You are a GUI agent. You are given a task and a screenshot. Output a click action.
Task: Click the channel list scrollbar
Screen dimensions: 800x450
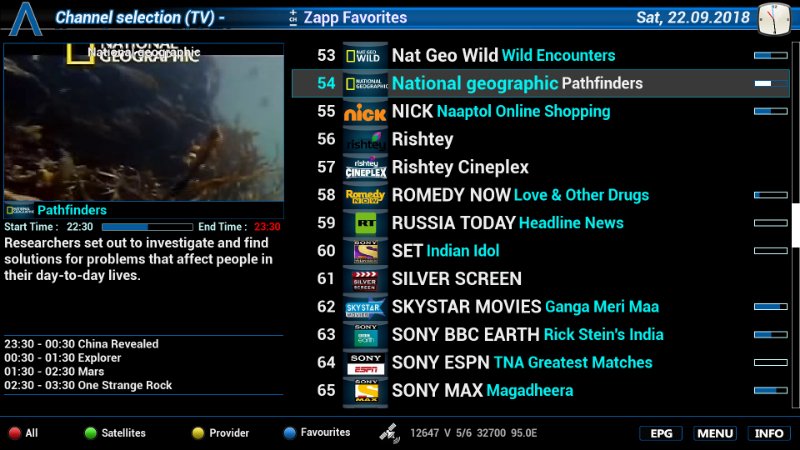coord(795,224)
